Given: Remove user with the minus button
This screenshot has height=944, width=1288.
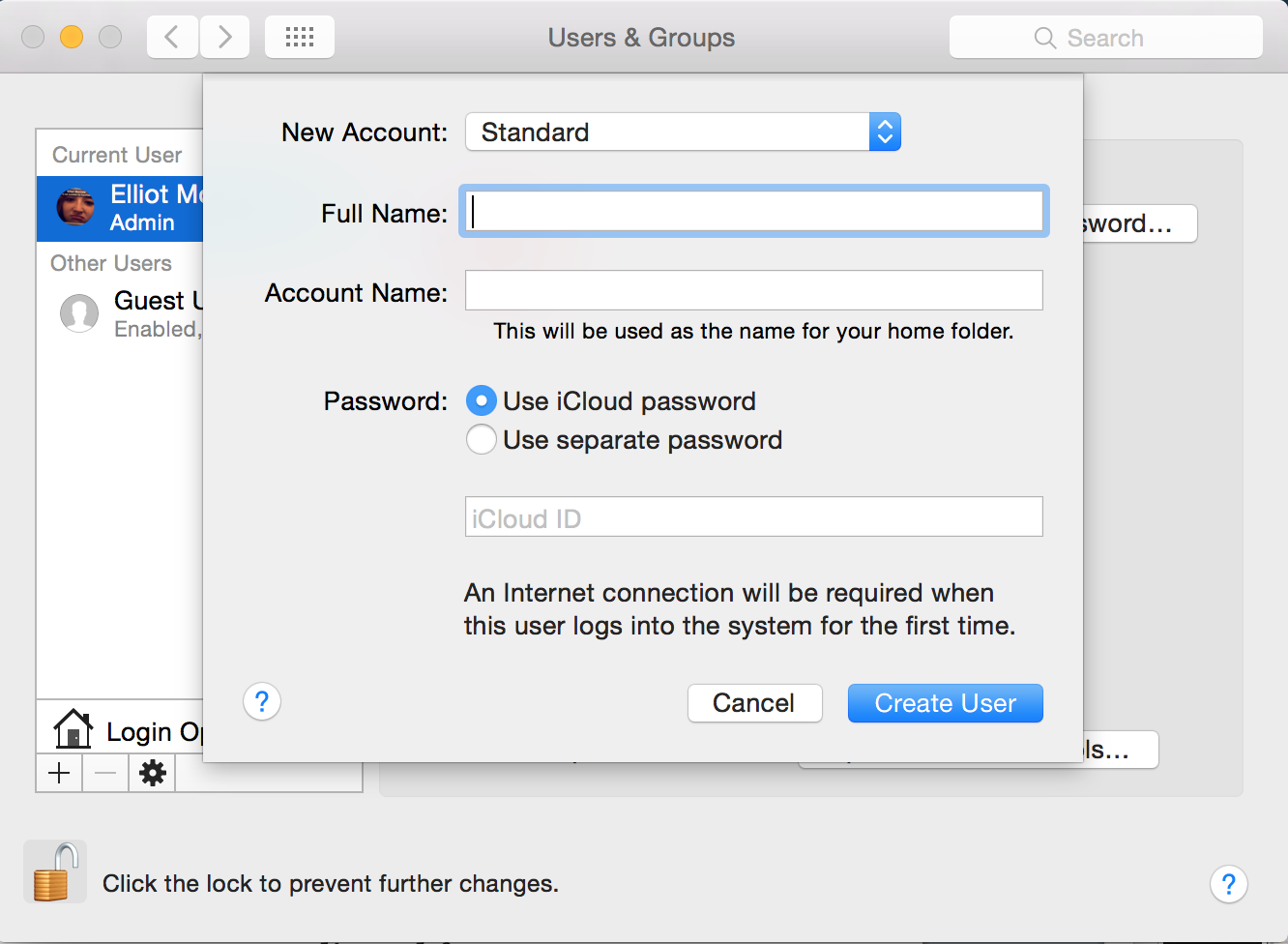Looking at the screenshot, I should (x=105, y=773).
